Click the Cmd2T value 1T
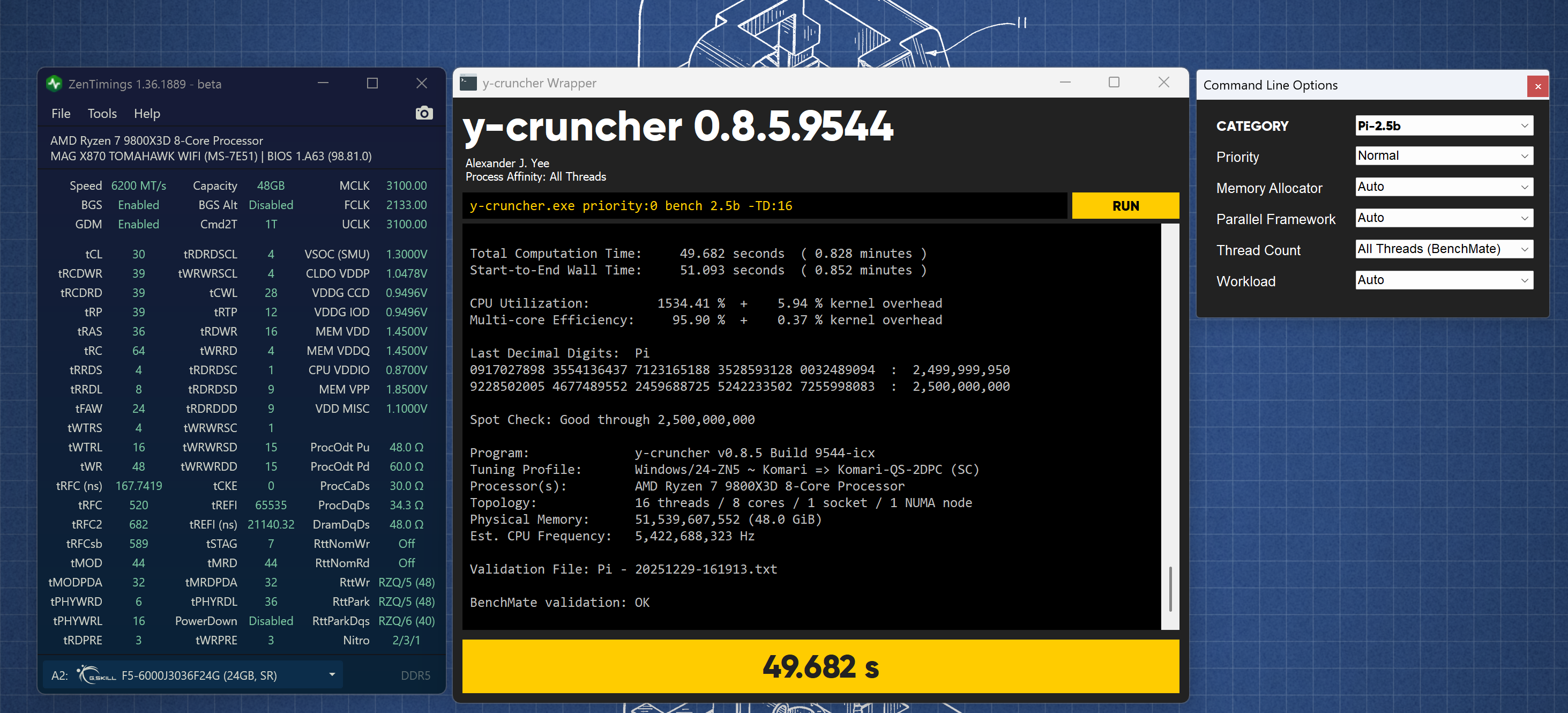This screenshot has height=713, width=1568. coord(271,225)
